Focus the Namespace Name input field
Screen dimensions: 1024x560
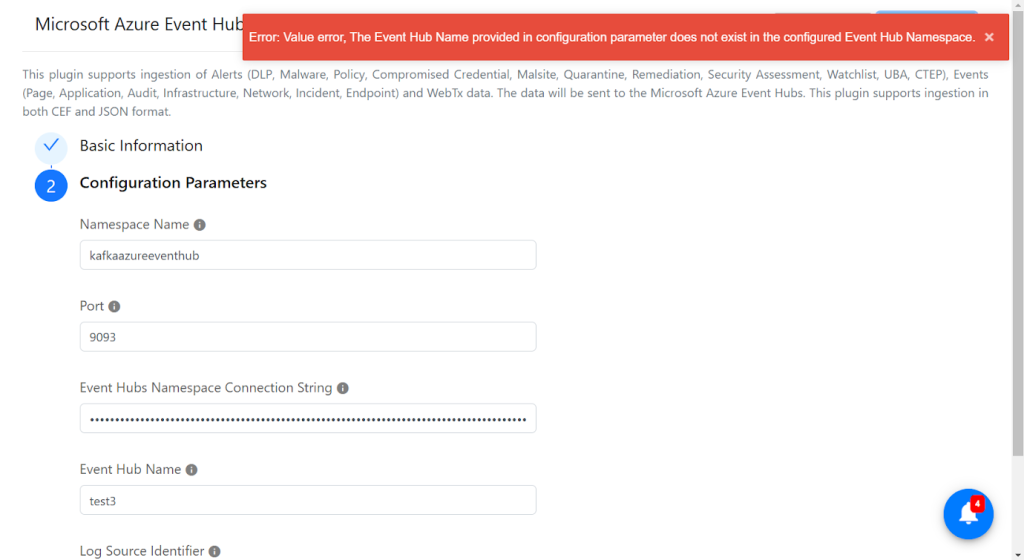coord(308,255)
